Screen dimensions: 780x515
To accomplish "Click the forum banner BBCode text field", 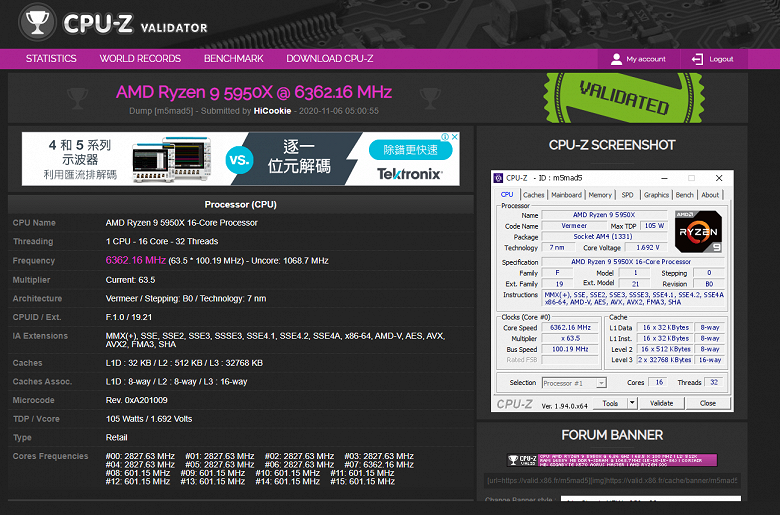I will pos(612,481).
